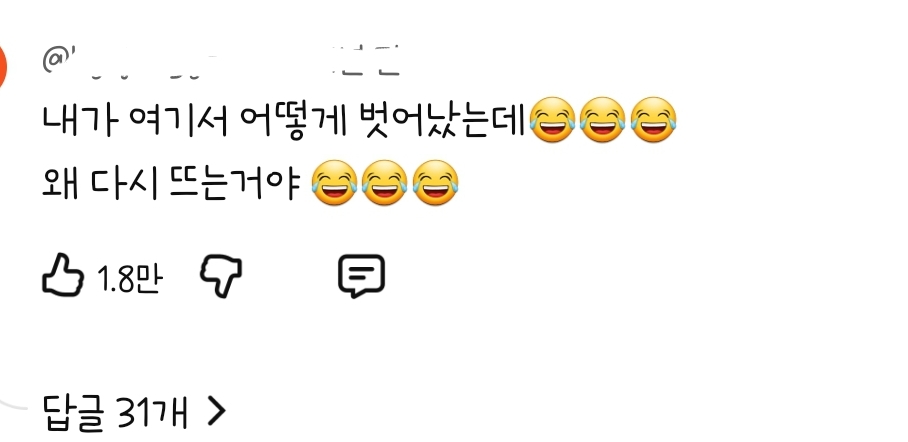Click the last laughing emoji on second line
The image size is (908, 442).
[435, 183]
